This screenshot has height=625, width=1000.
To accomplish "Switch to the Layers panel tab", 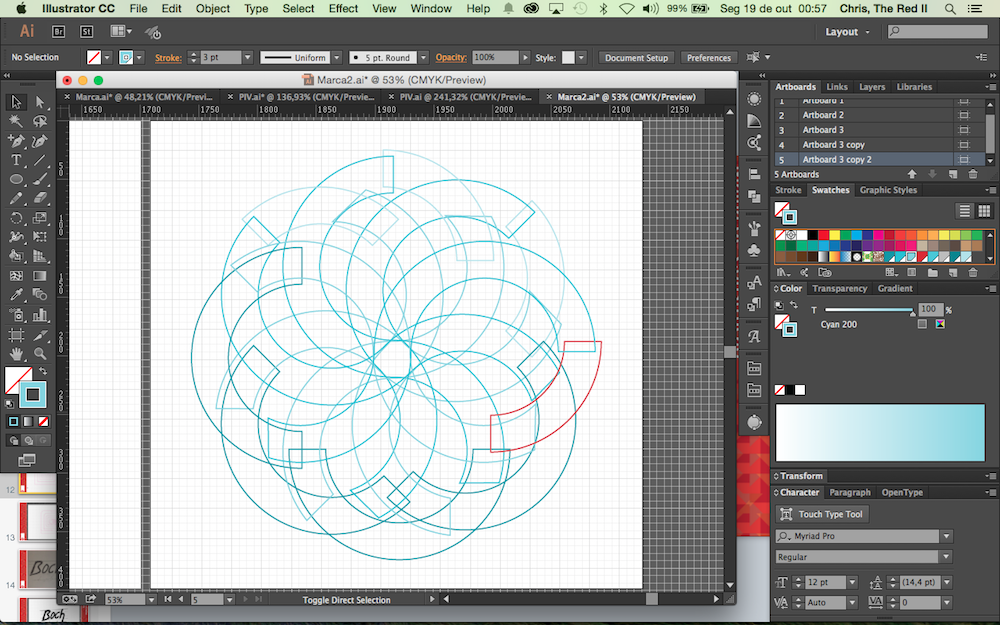I will 872,87.
